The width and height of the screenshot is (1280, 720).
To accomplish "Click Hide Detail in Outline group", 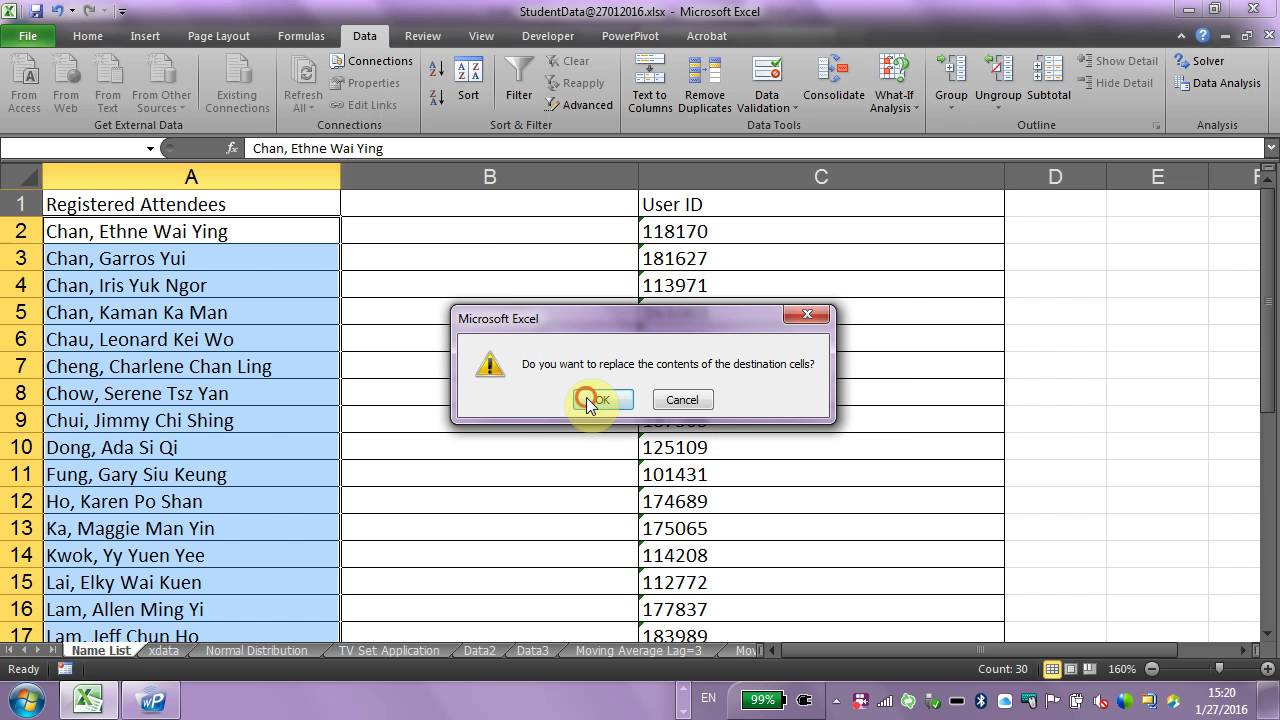I will pyautogui.click(x=1116, y=83).
